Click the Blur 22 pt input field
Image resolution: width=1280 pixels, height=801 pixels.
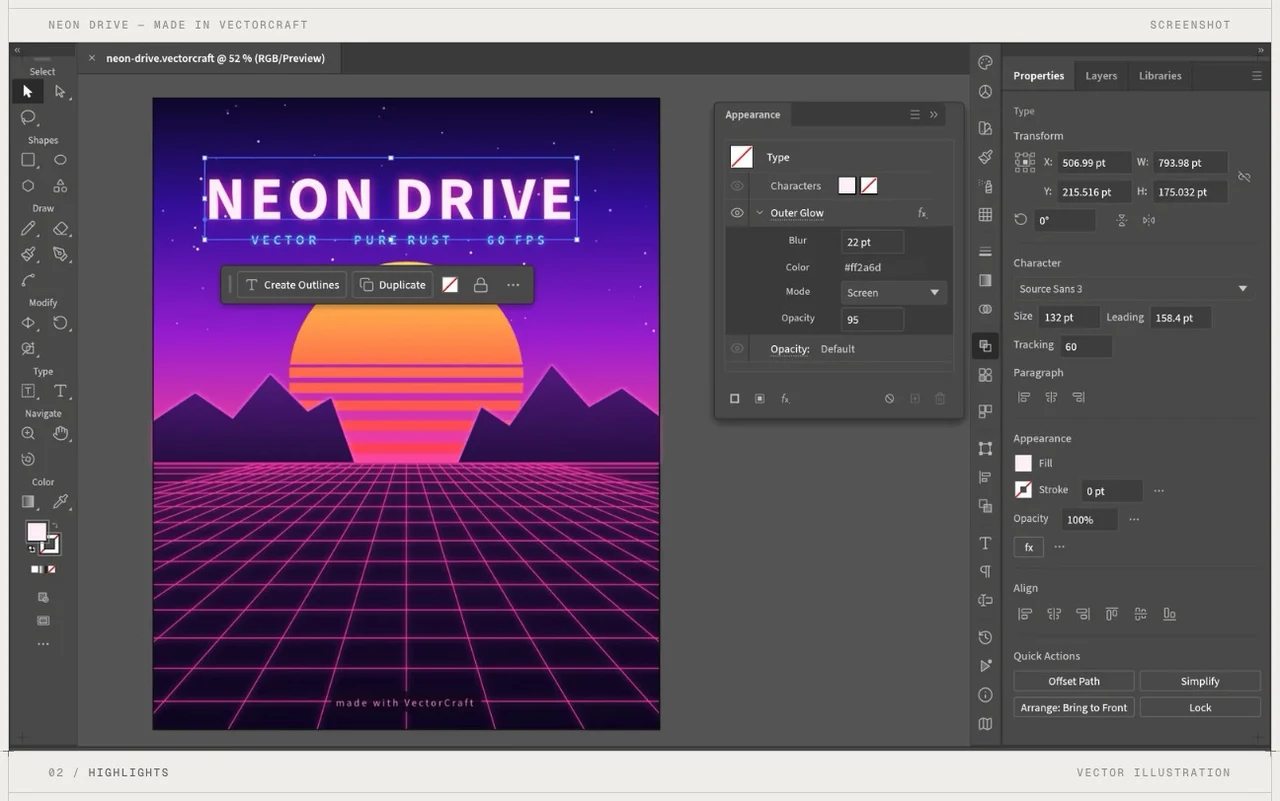coord(872,242)
